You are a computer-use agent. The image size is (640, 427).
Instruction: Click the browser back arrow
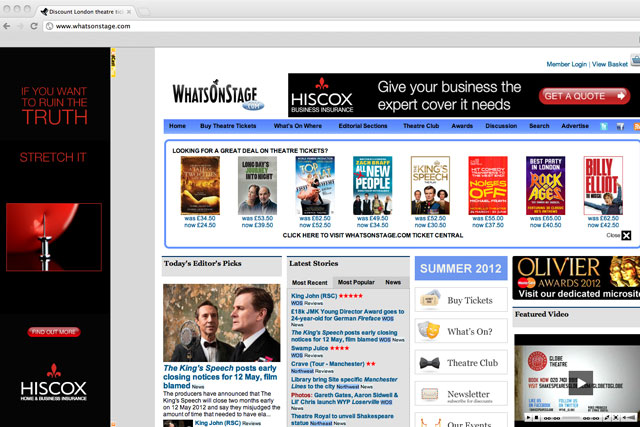click(x=7, y=26)
